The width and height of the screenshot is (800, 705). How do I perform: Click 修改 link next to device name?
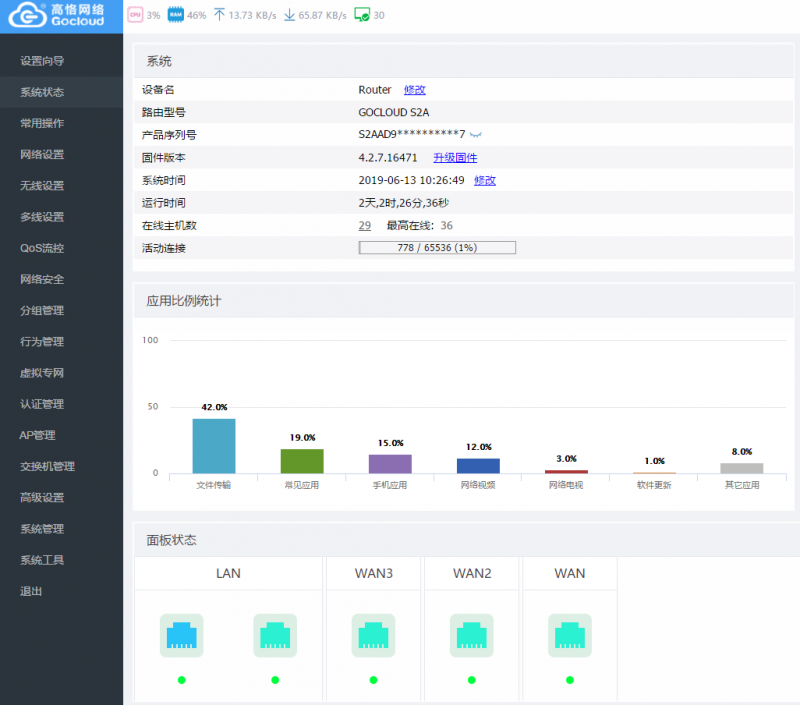414,90
